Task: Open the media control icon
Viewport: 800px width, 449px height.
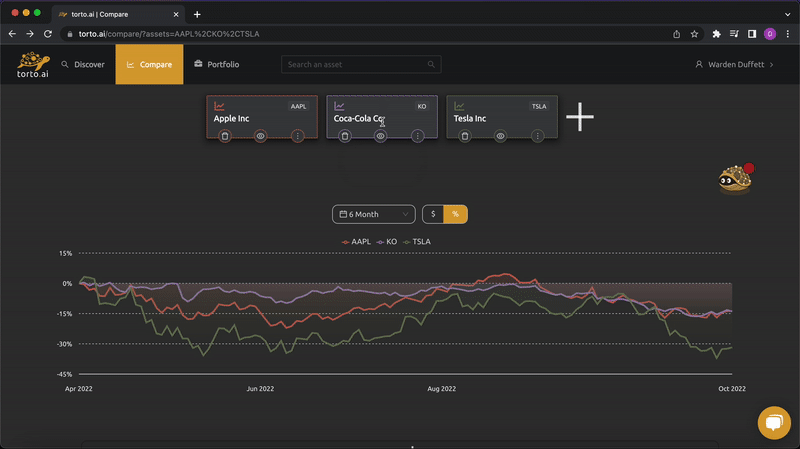Action: pyautogui.click(x=734, y=34)
